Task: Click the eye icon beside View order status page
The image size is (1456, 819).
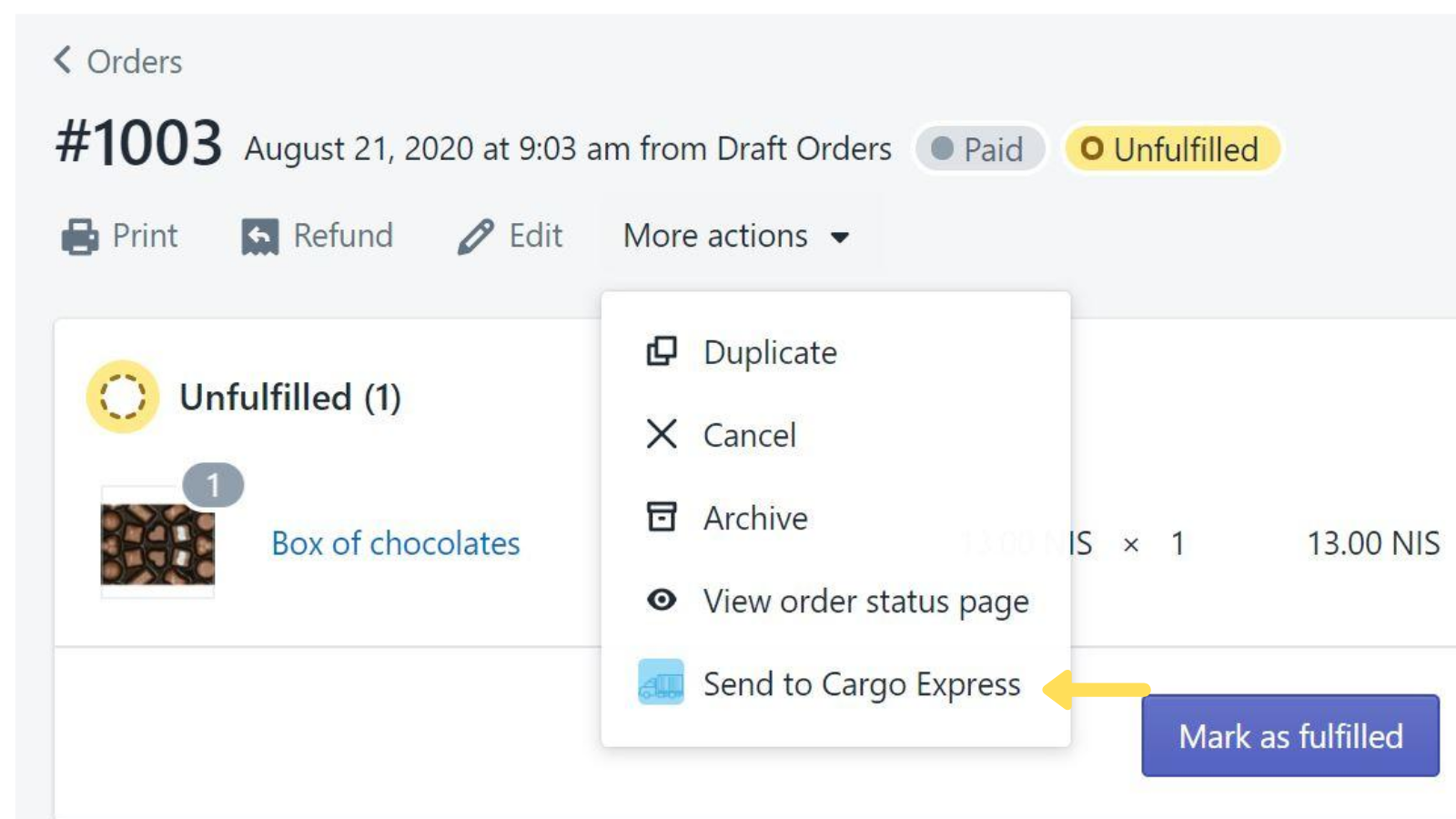Action: (661, 600)
